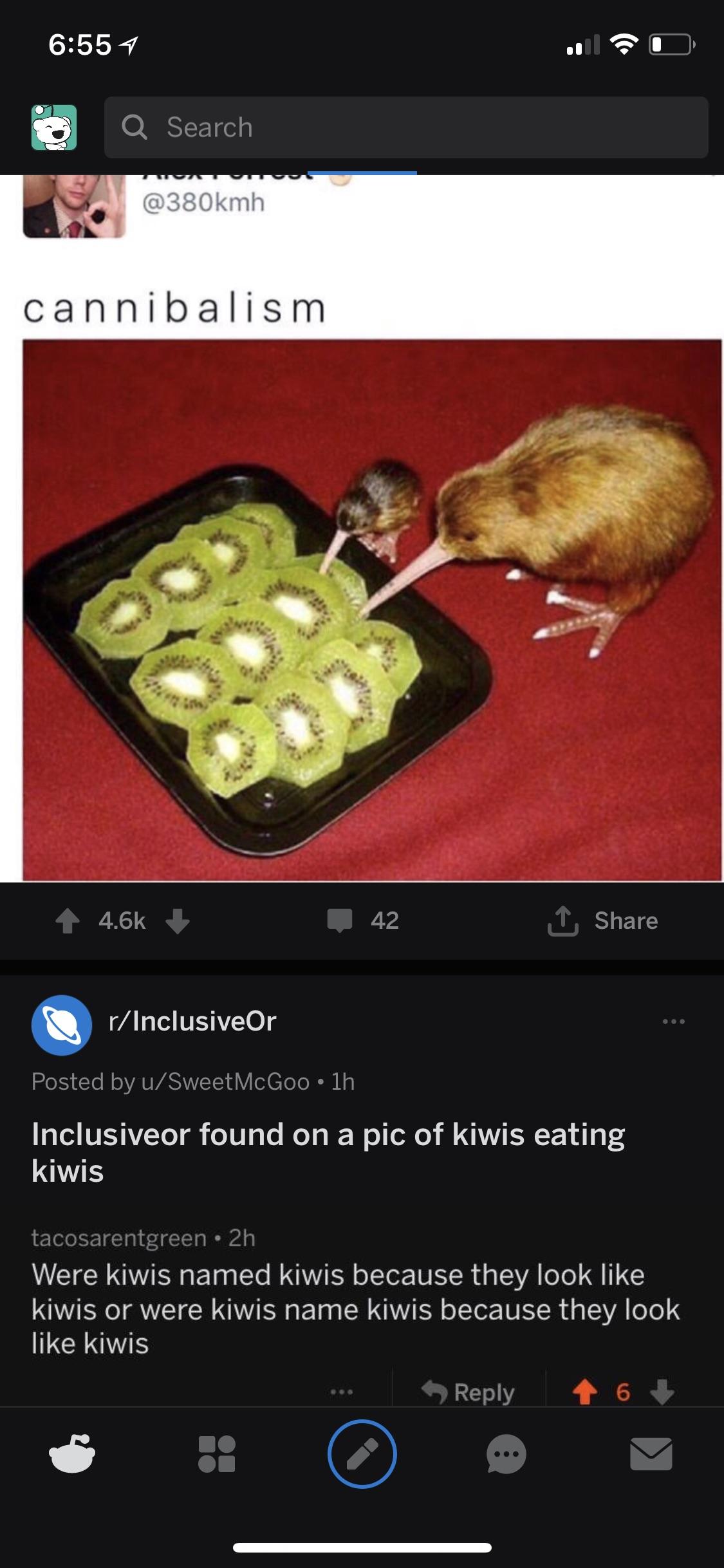Open the Communities grid tab
The height and width of the screenshot is (1568, 724).
tap(217, 1453)
